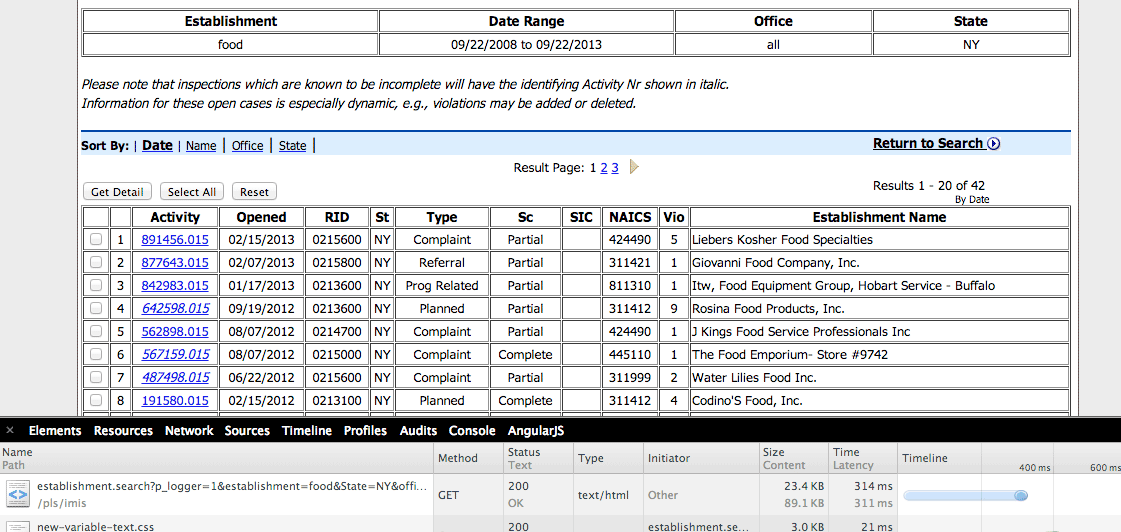
Task: Click the Initiator column header
Action: (x=700, y=458)
